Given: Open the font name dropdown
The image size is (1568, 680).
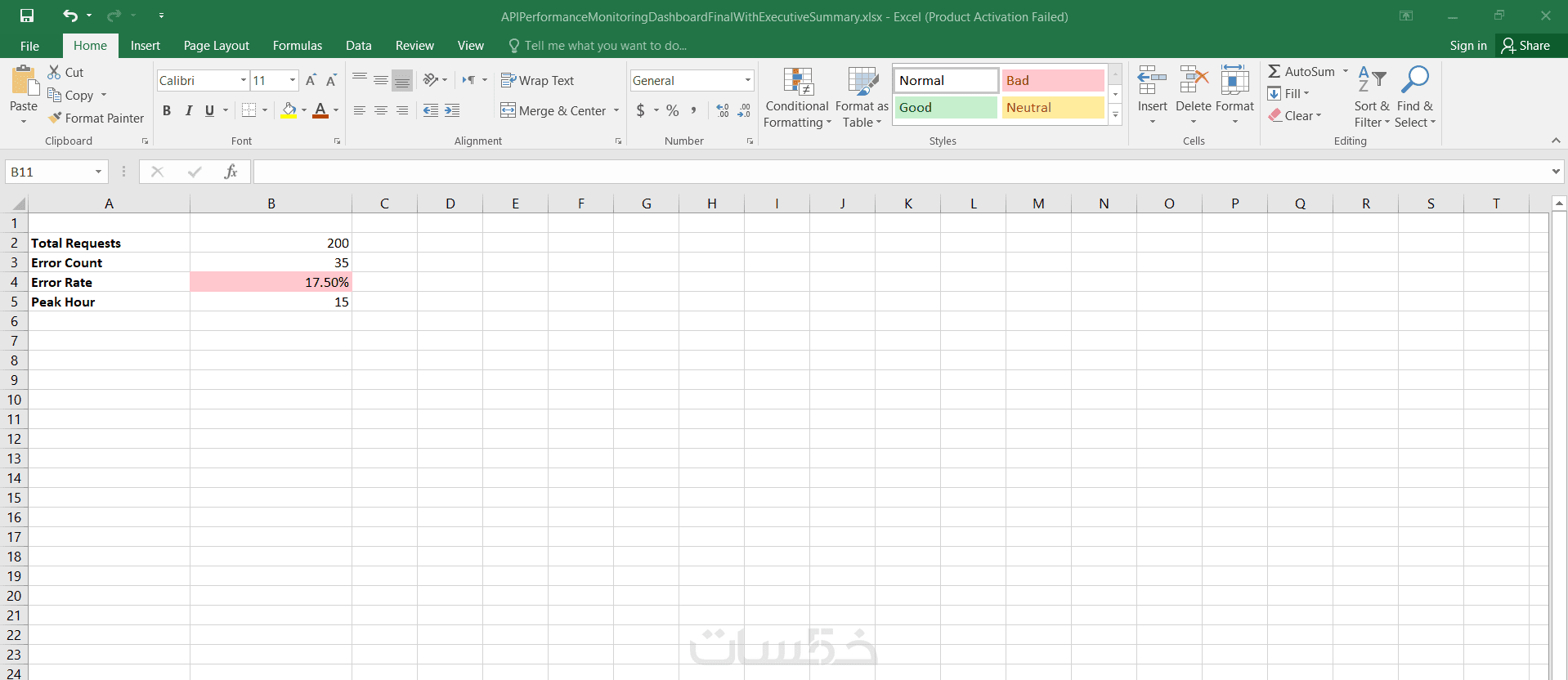Looking at the screenshot, I should click(244, 80).
